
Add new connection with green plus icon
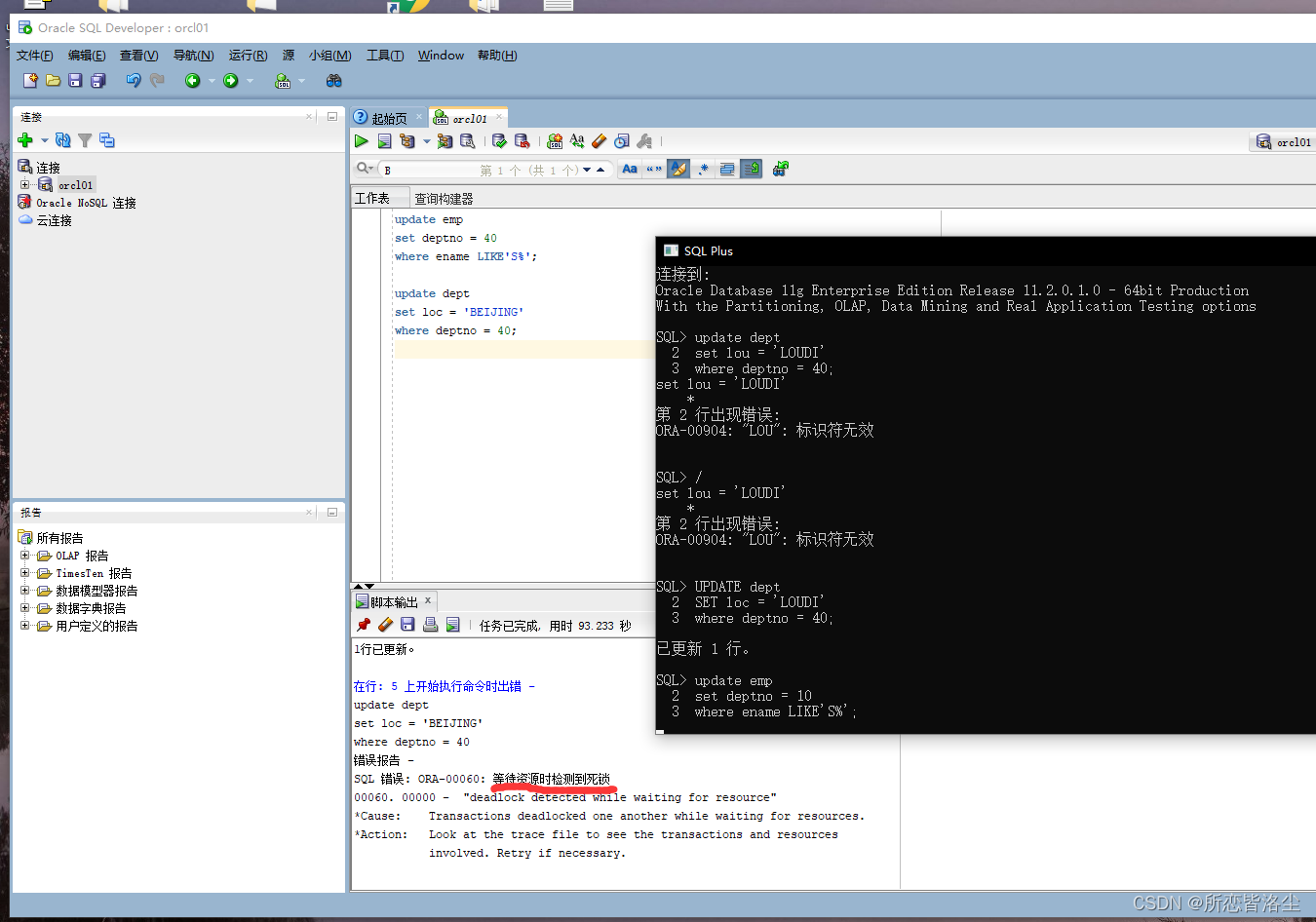[x=25, y=140]
